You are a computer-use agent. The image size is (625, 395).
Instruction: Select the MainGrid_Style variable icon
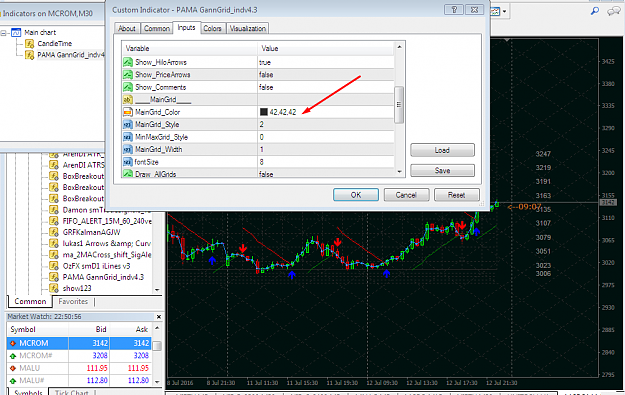128,124
